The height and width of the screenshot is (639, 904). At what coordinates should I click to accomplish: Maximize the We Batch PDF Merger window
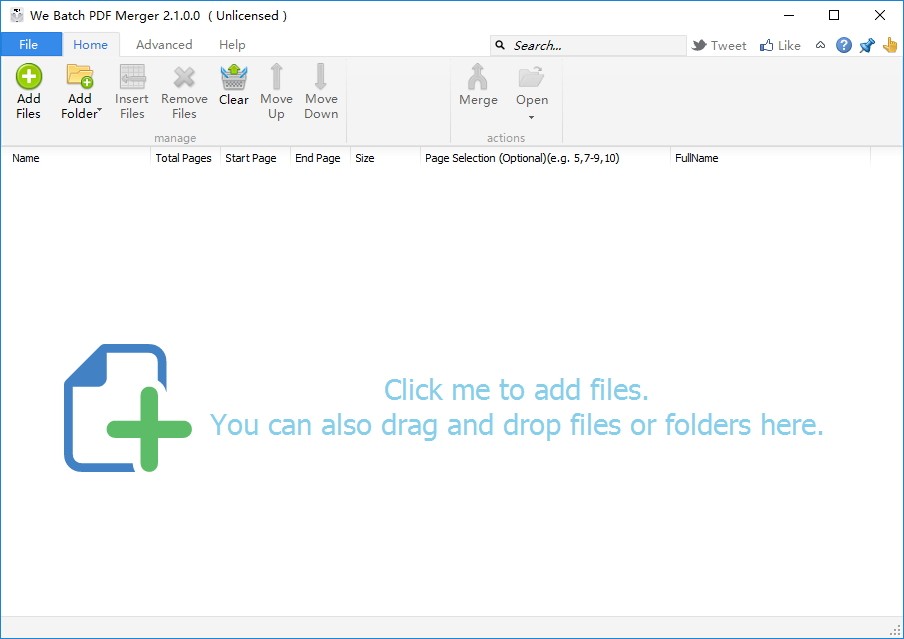[x=834, y=15]
